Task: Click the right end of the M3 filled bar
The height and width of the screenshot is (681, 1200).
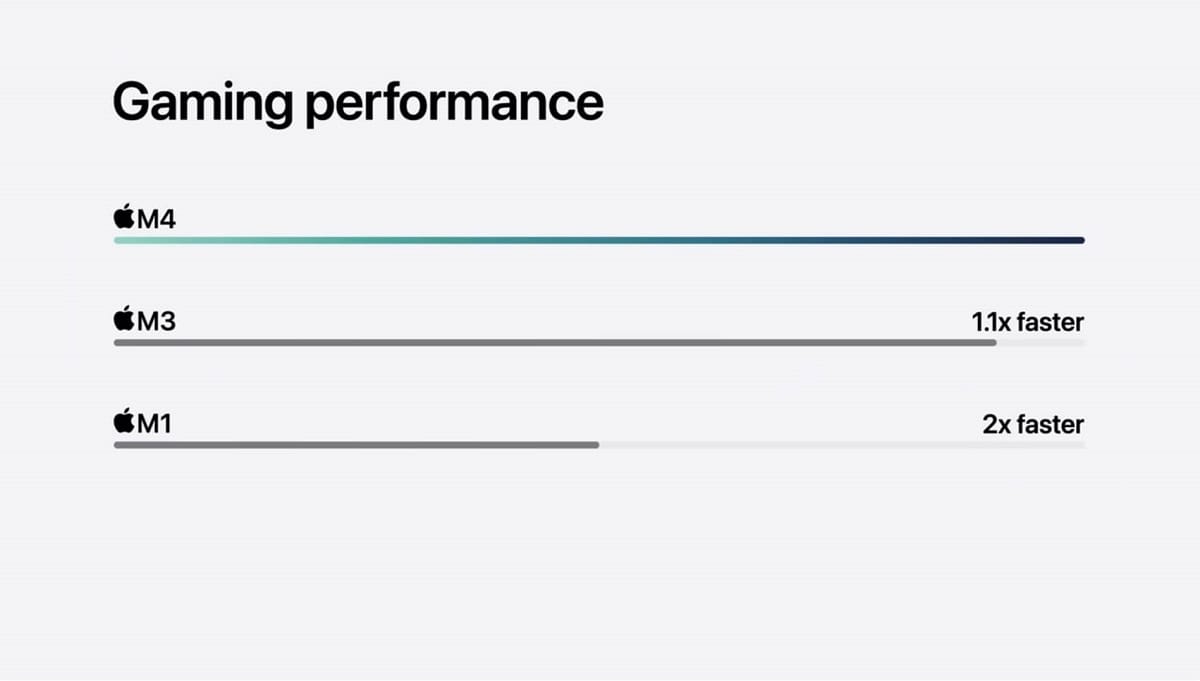Action: click(992, 343)
